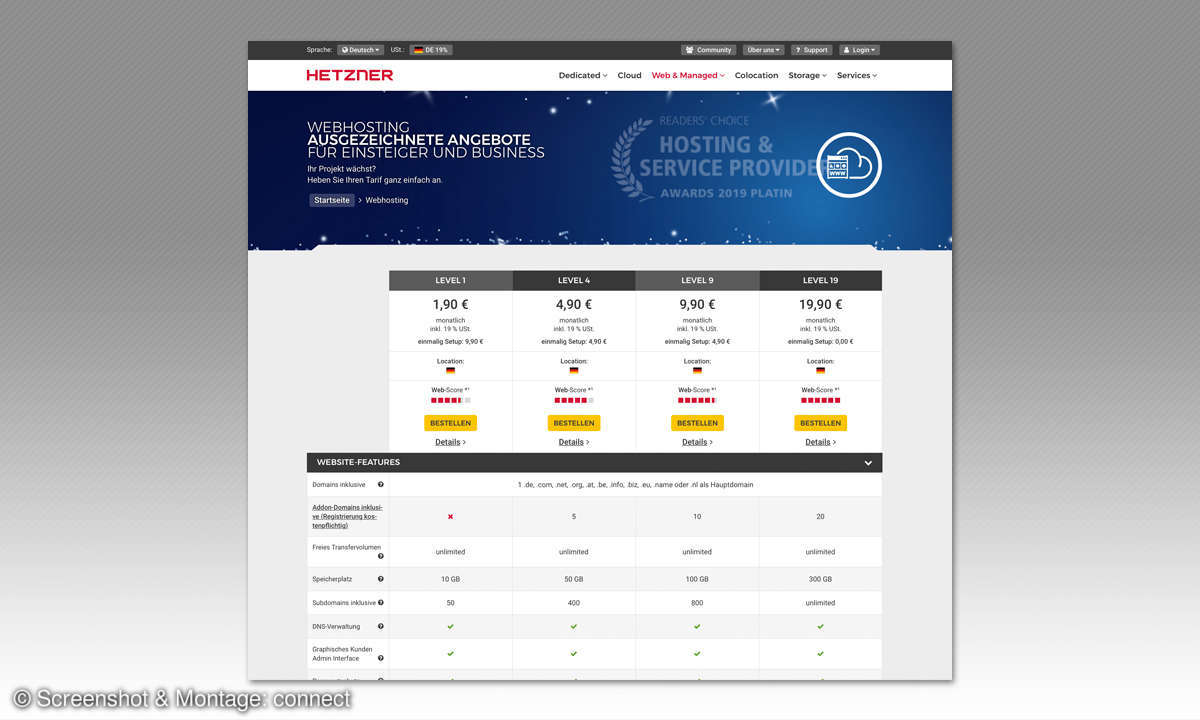This screenshot has height=720, width=1200.
Task: Click the Level 4 column header
Action: click(x=574, y=281)
